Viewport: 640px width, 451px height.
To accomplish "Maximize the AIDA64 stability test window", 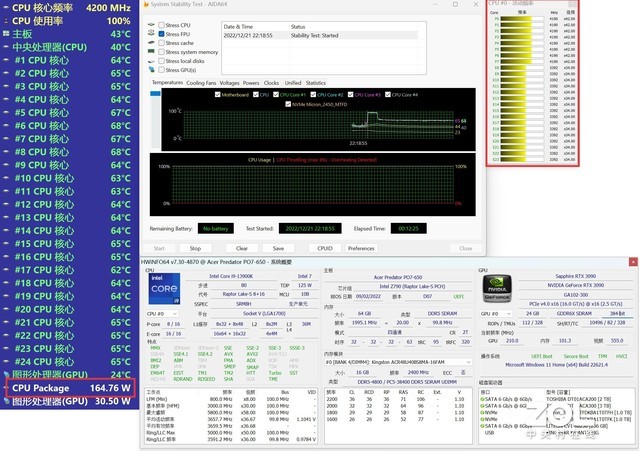I will (x=456, y=4).
